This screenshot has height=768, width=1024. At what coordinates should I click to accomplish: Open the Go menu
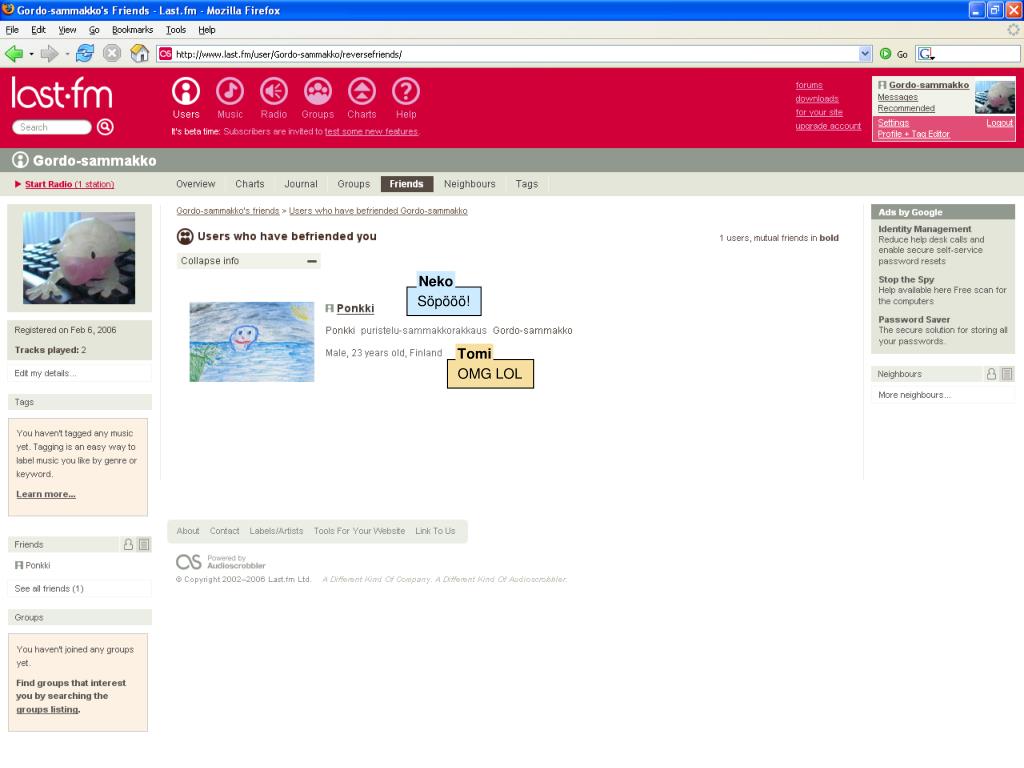[x=94, y=30]
